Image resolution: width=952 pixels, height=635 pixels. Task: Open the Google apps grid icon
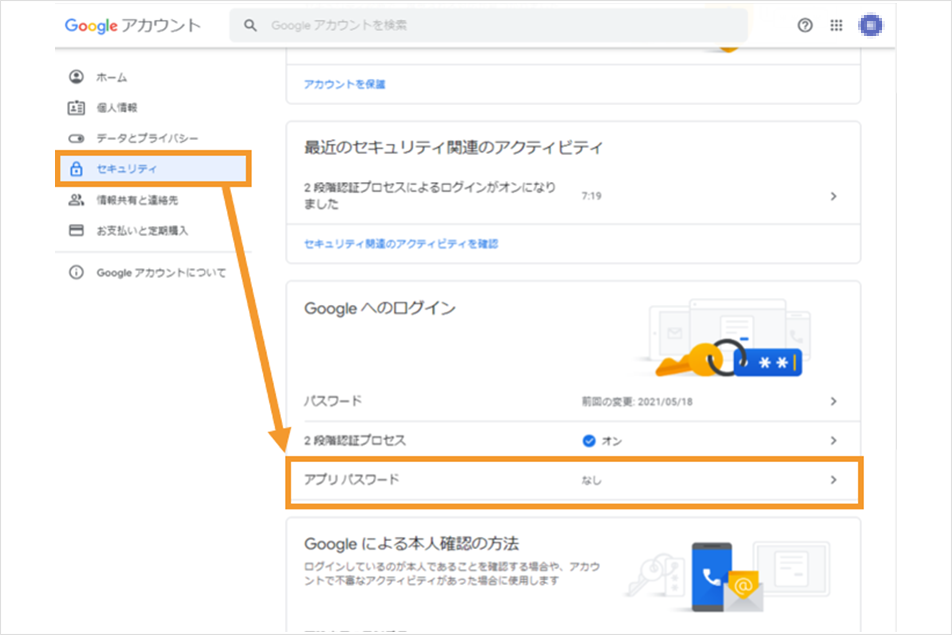(x=837, y=25)
